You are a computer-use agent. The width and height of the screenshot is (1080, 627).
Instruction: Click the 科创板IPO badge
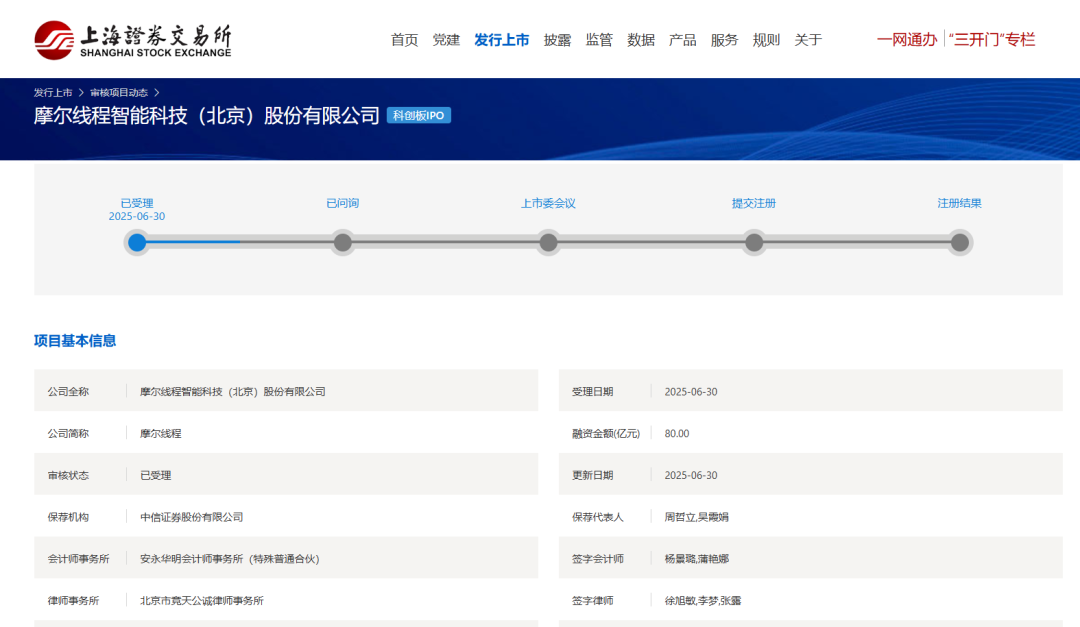(x=419, y=116)
